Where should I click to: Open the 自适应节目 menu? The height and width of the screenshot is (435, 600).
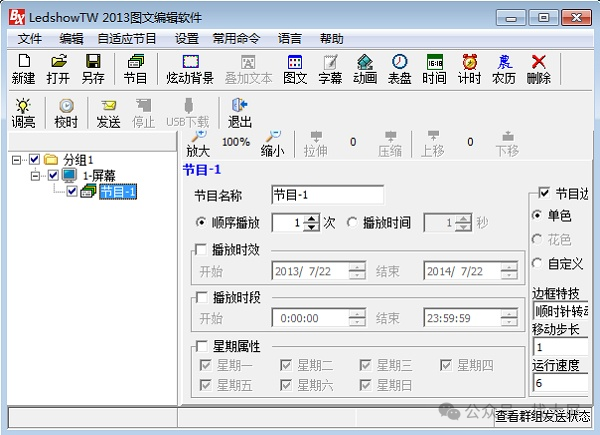[x=127, y=38]
